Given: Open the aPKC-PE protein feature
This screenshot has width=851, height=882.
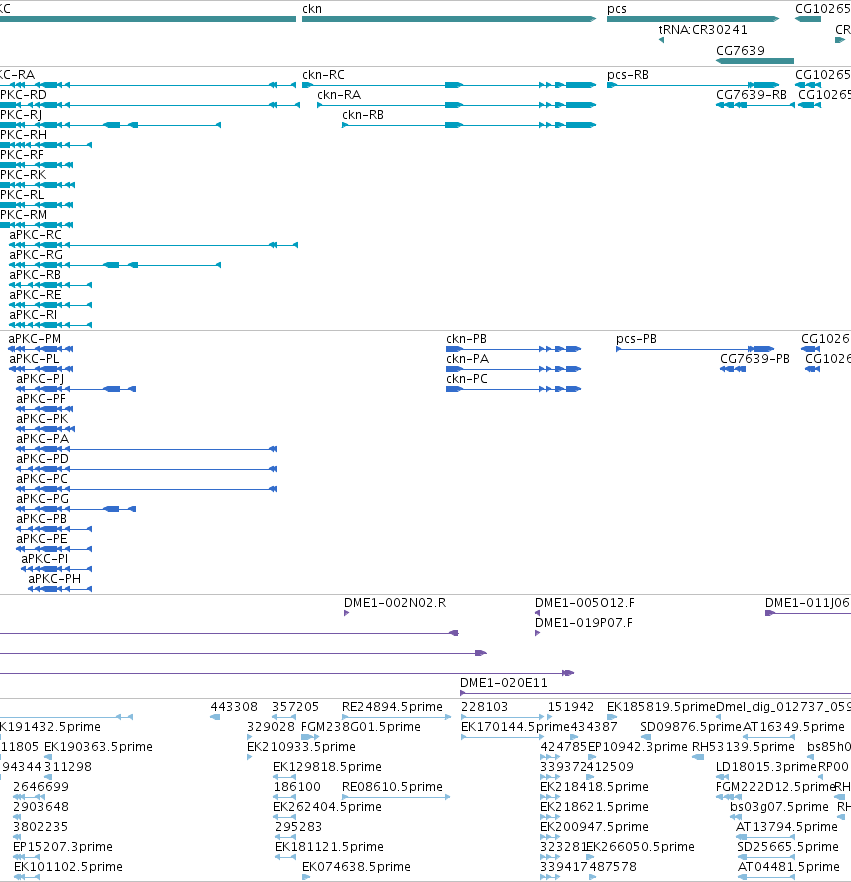Looking at the screenshot, I should click(x=54, y=549).
